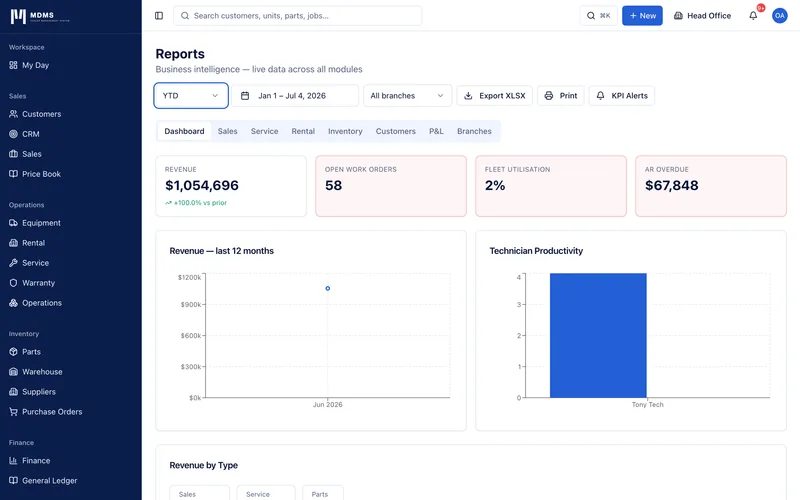Open the OA user avatar menu
Viewport: 800px width, 500px height.
tap(780, 16)
